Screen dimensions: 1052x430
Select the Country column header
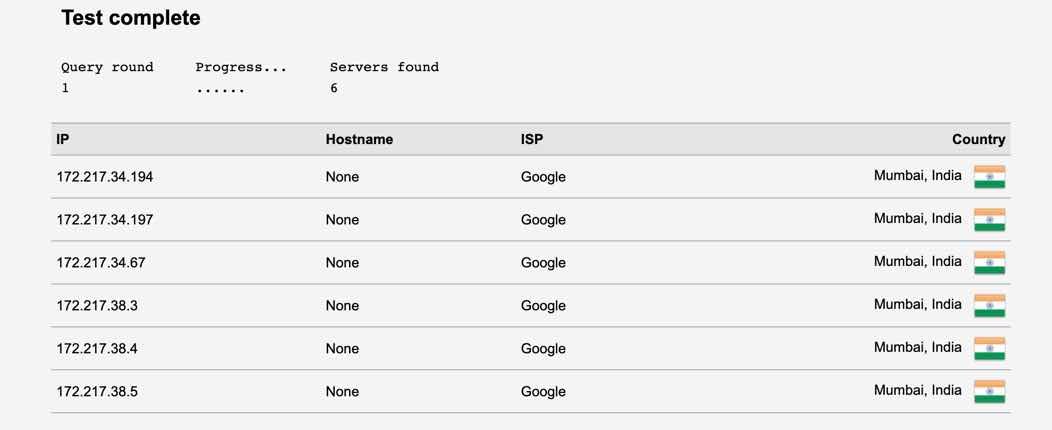[978, 140]
